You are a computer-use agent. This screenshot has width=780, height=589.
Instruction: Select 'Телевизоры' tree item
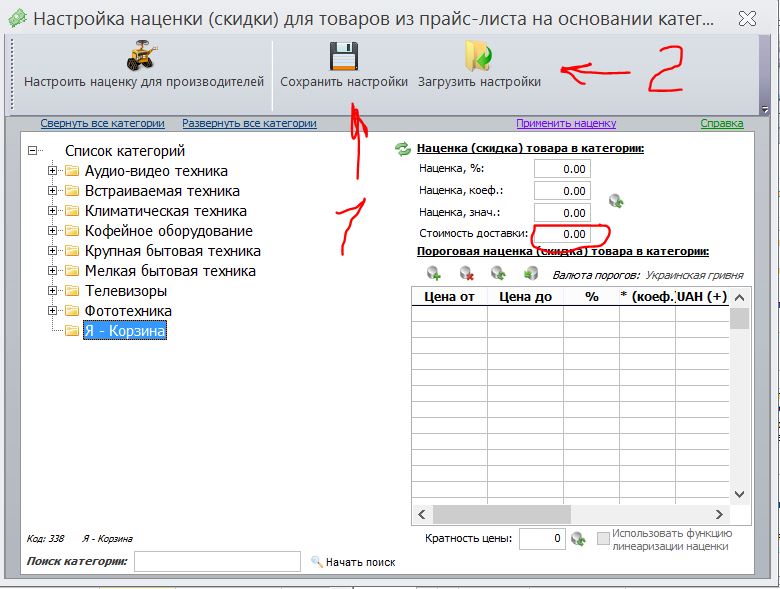coord(126,291)
